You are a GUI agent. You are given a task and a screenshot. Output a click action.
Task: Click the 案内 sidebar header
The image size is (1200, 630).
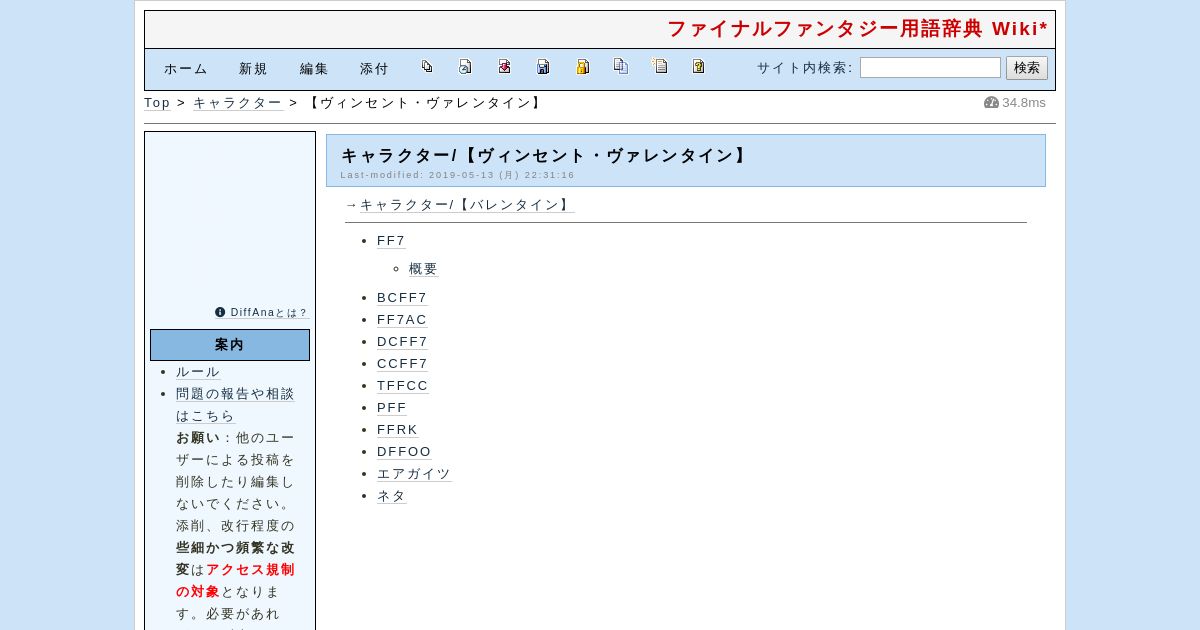[230, 345]
